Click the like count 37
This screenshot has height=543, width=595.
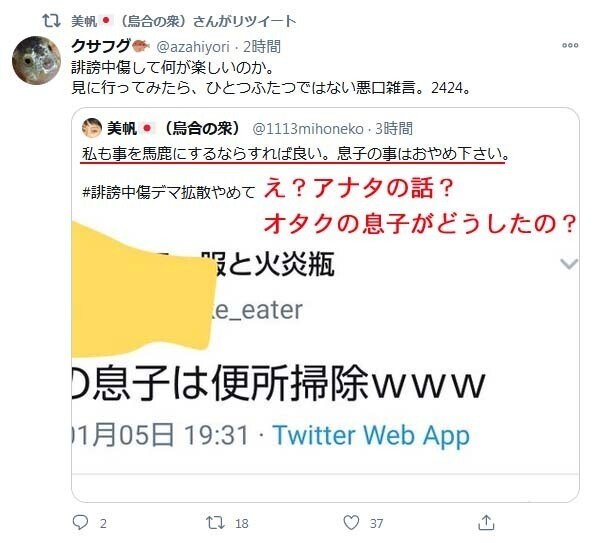click(376, 523)
